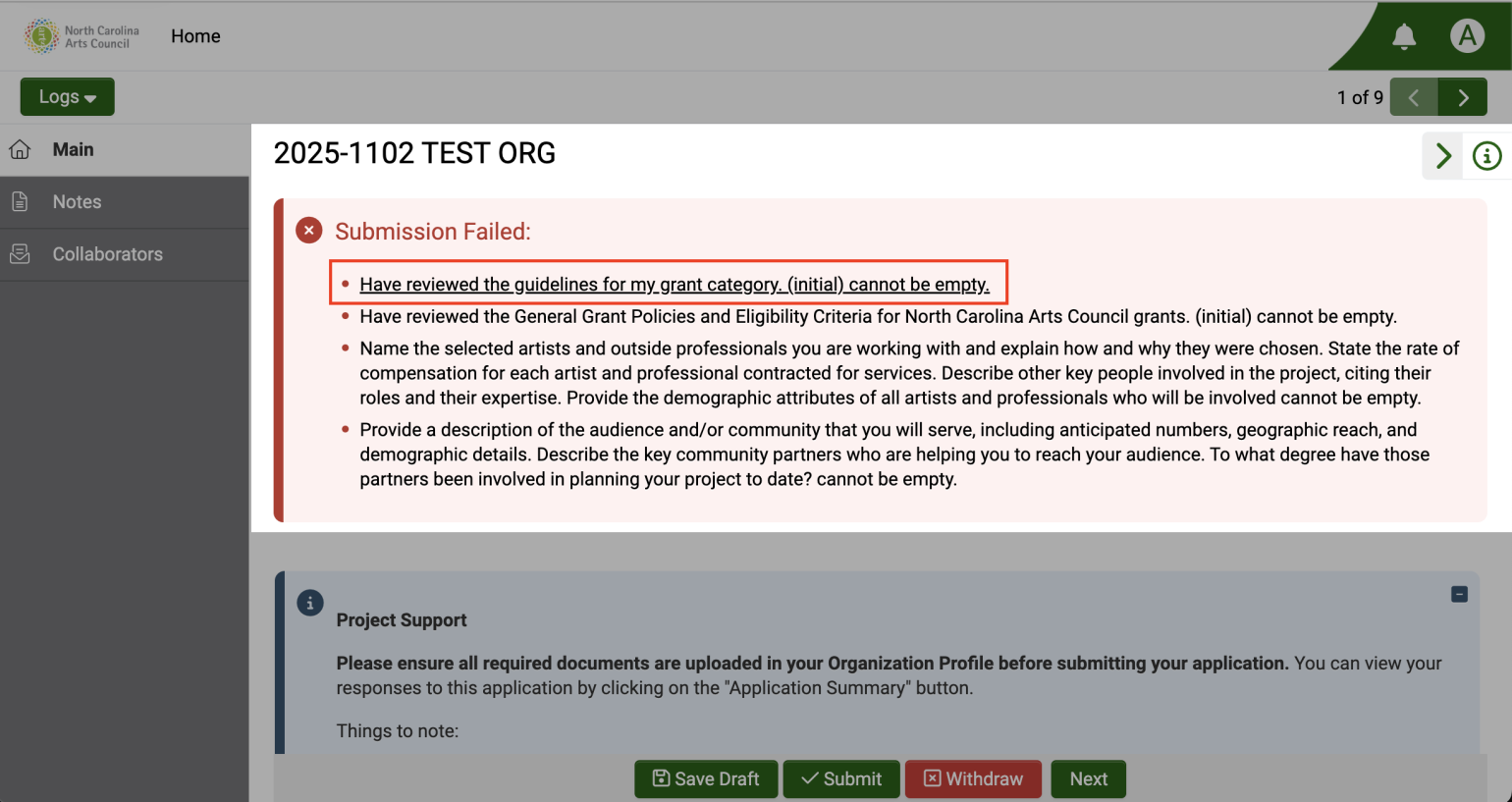Click the document icon next to Notes
This screenshot has width=1512, height=802.
click(20, 201)
